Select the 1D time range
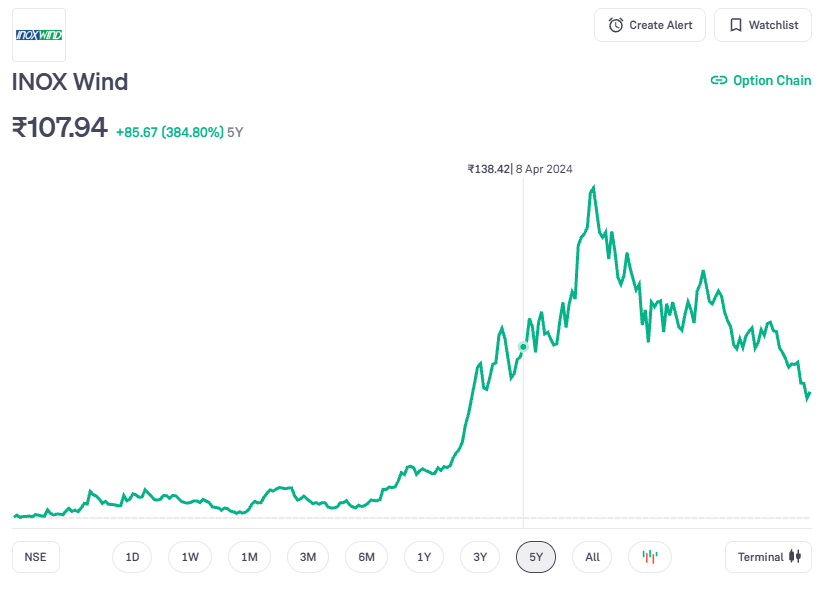827x591 pixels. [x=132, y=557]
